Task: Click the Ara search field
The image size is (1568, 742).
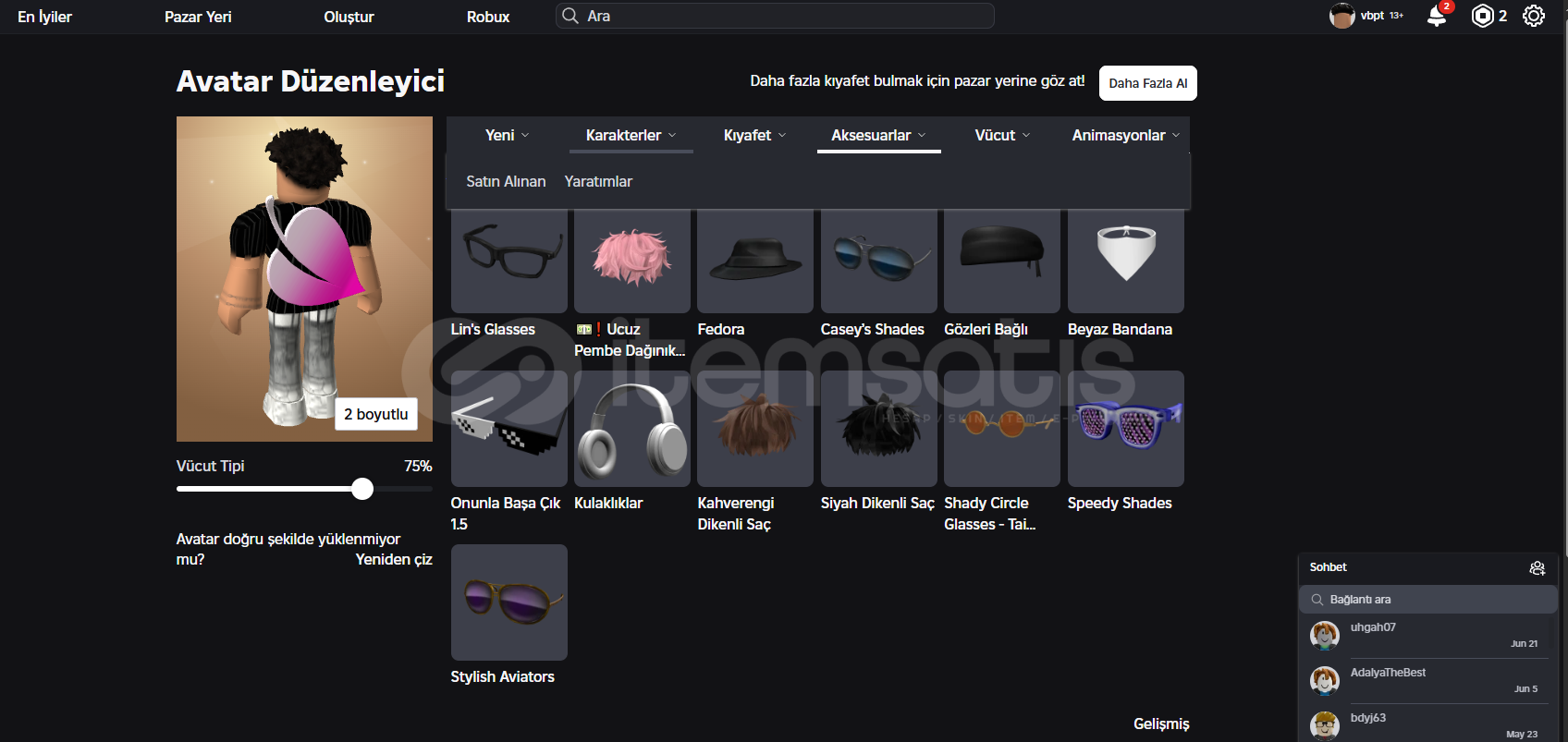Action: click(x=775, y=16)
